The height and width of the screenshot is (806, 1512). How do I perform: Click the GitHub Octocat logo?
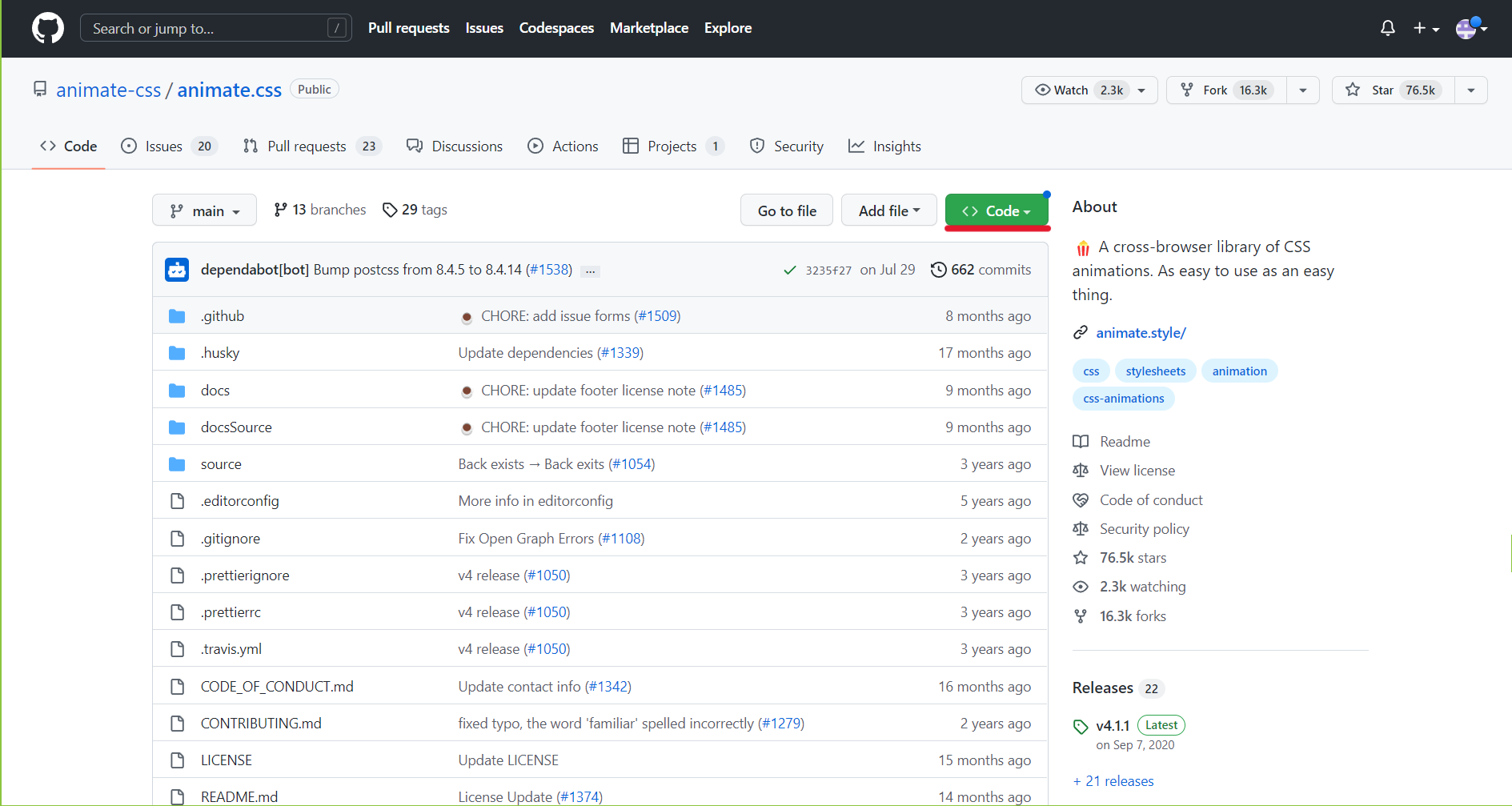(48, 28)
